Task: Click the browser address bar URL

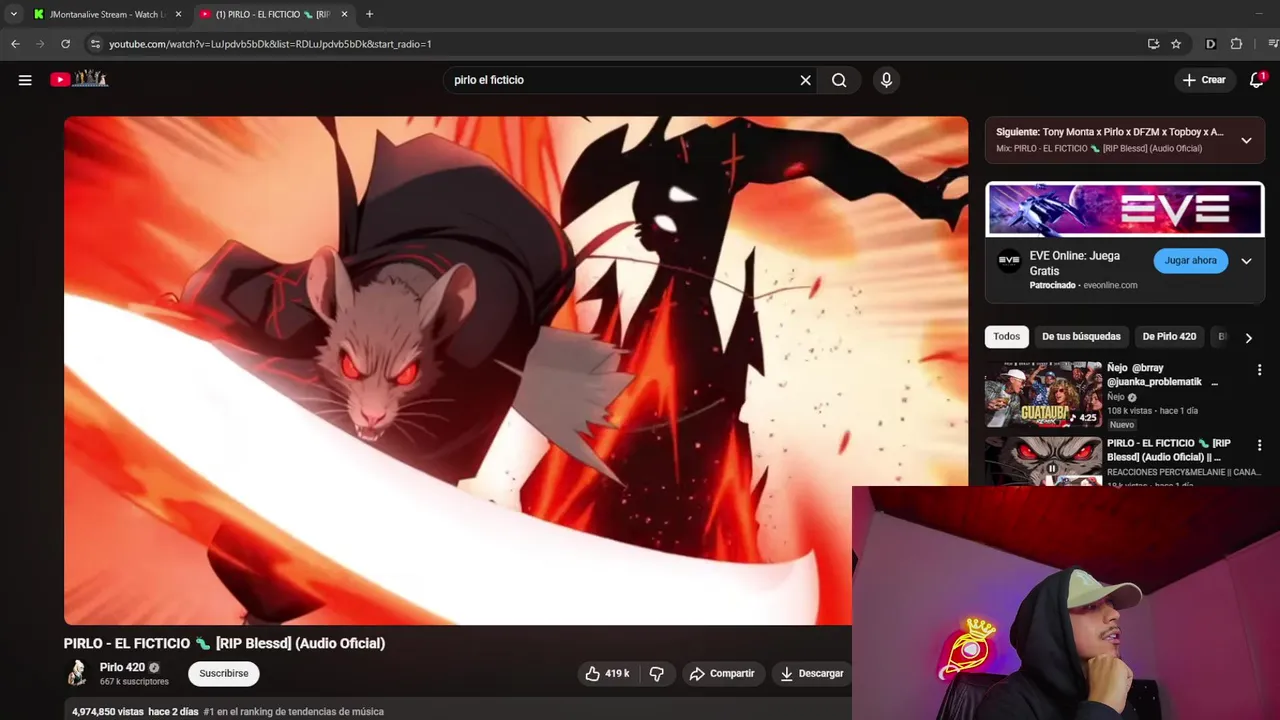Action: pos(270,44)
